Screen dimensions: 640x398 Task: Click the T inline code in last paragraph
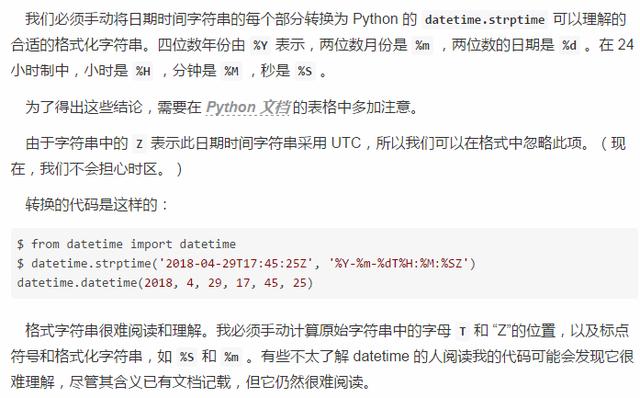[462, 331]
